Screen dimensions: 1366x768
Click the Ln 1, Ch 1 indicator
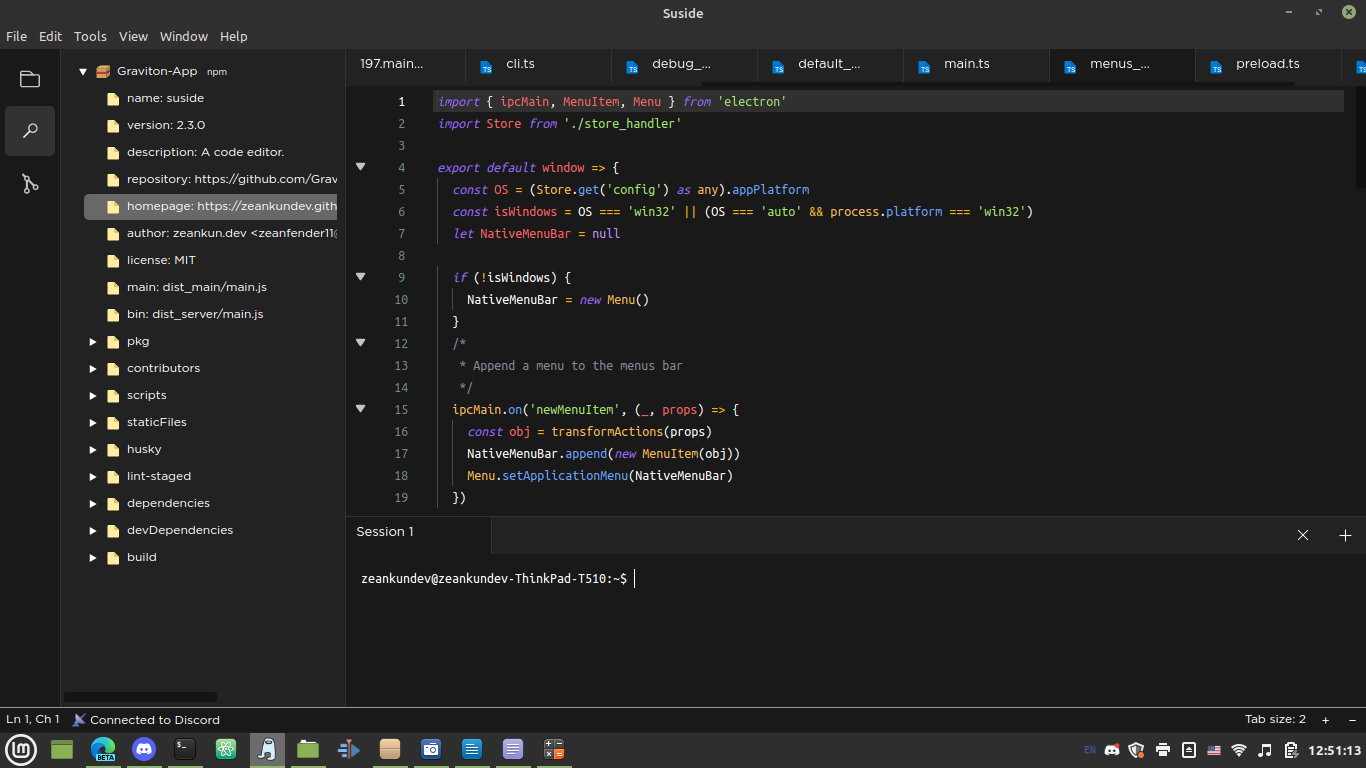point(33,719)
